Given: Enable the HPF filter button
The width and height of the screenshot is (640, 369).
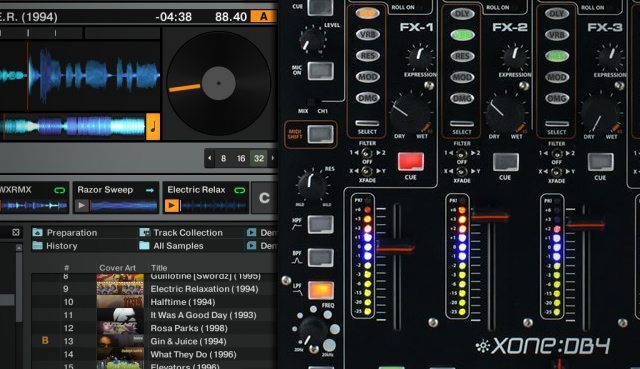Looking at the screenshot, I should click(x=320, y=225).
